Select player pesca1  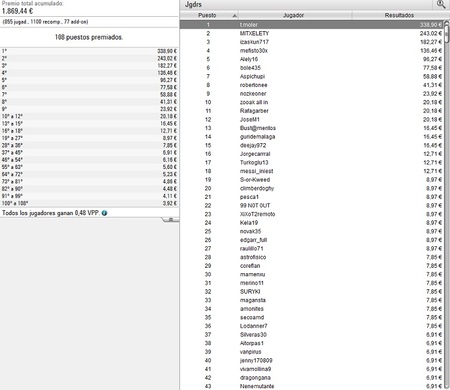pyautogui.click(x=249, y=197)
